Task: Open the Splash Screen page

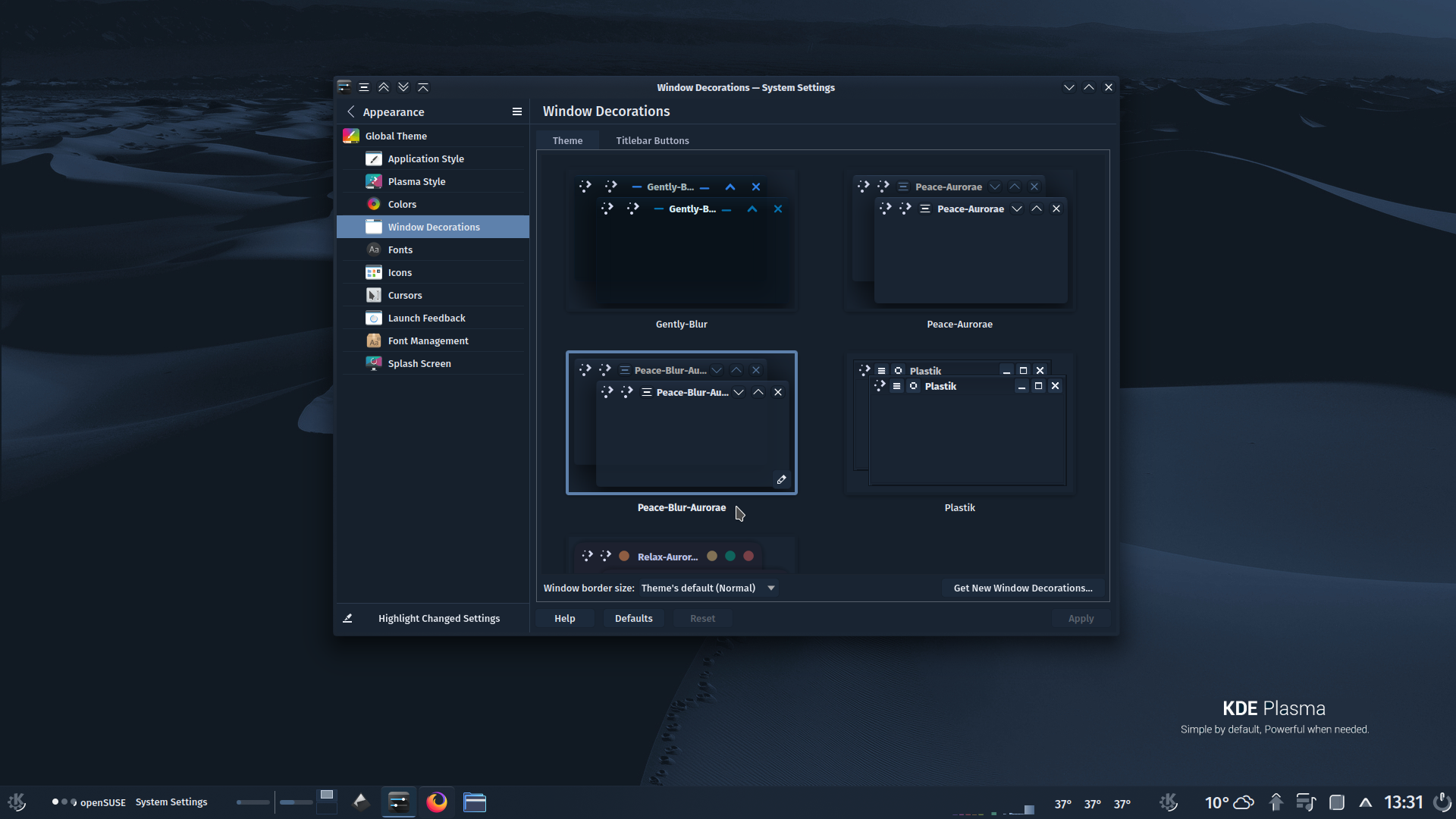Action: pos(433,363)
